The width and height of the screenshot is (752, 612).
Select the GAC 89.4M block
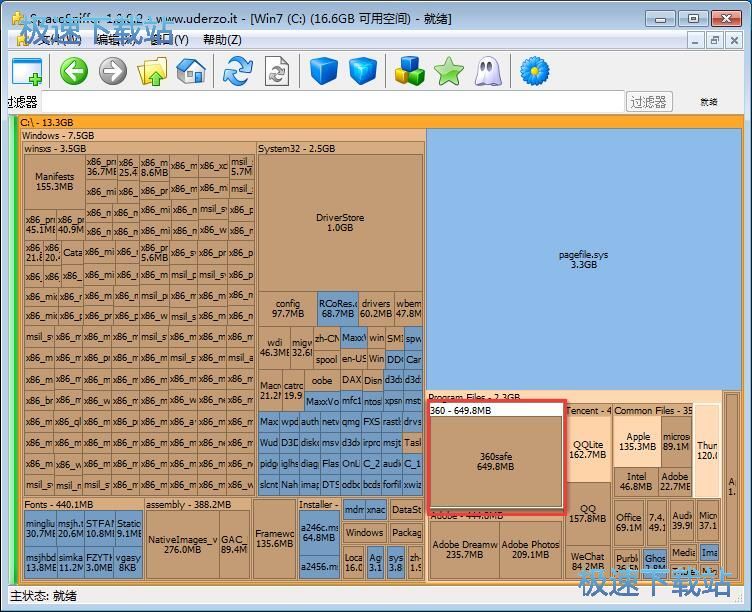click(x=234, y=544)
